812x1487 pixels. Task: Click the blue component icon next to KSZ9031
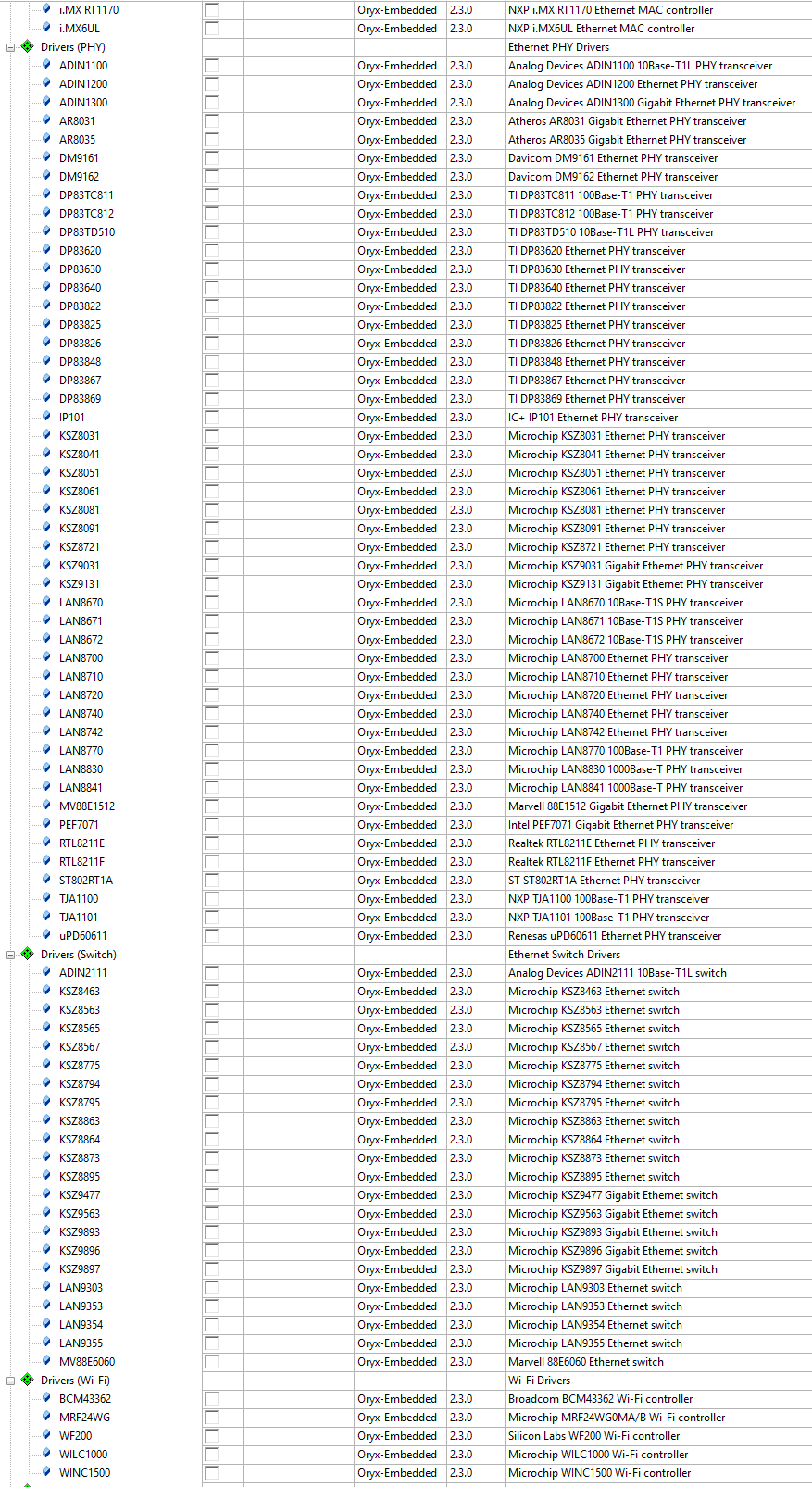pyautogui.click(x=47, y=565)
